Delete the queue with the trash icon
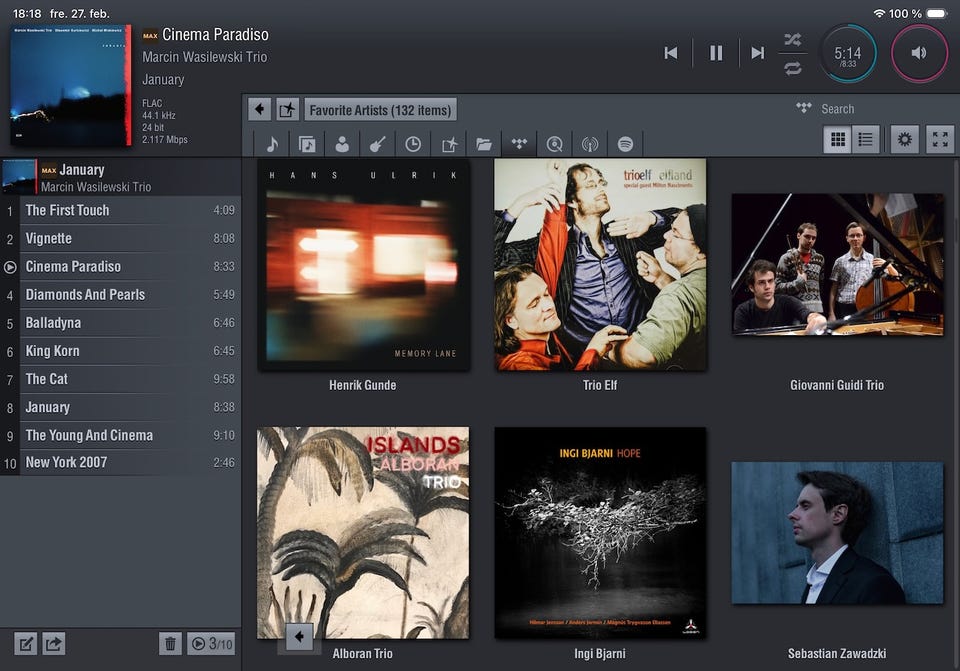Viewport: 960px width, 671px height. tap(171, 644)
